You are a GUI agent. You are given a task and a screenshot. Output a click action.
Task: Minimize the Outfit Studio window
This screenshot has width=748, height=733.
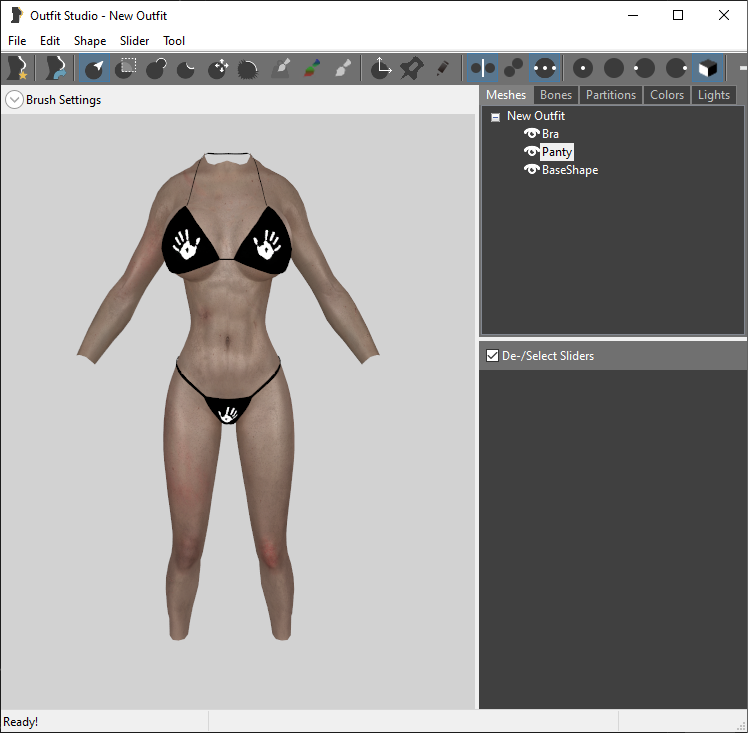click(x=633, y=15)
